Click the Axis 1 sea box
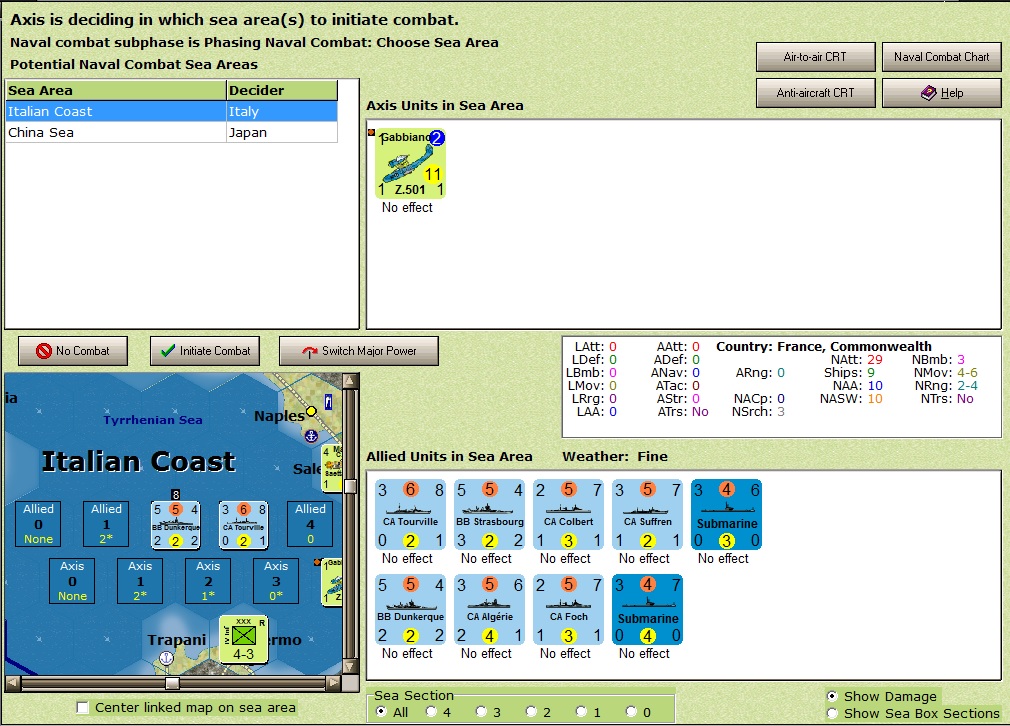The height and width of the screenshot is (726, 1010). point(140,580)
